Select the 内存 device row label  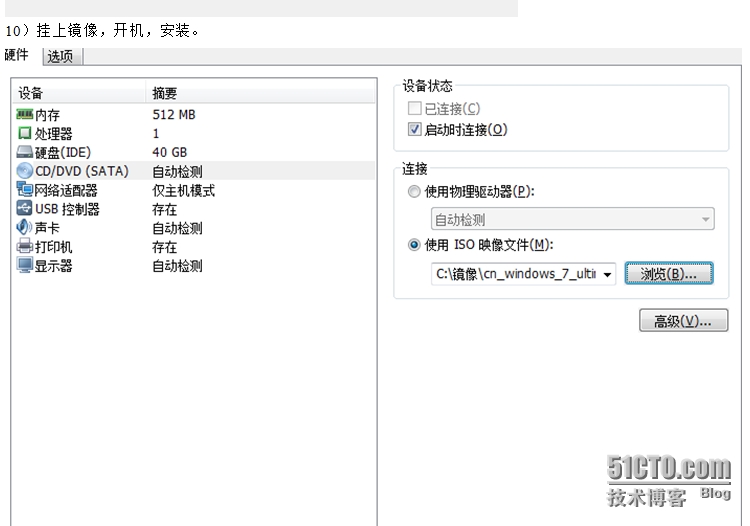(x=47, y=115)
